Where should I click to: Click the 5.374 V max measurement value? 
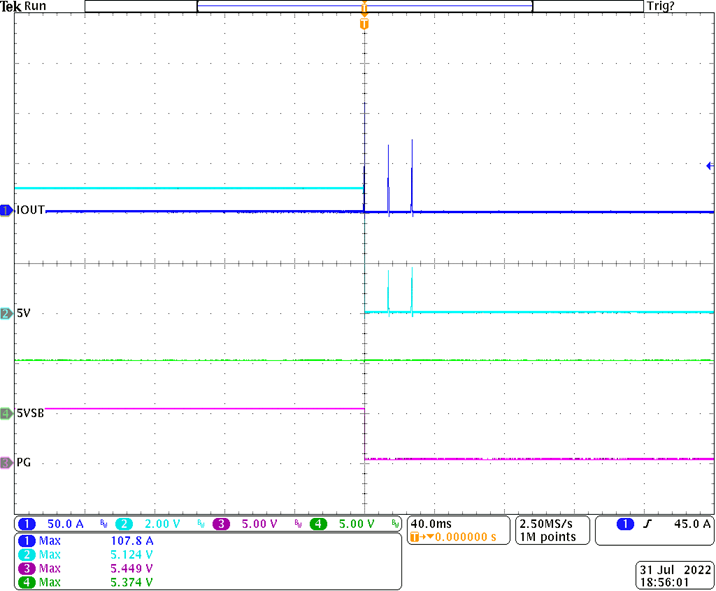tap(132, 582)
